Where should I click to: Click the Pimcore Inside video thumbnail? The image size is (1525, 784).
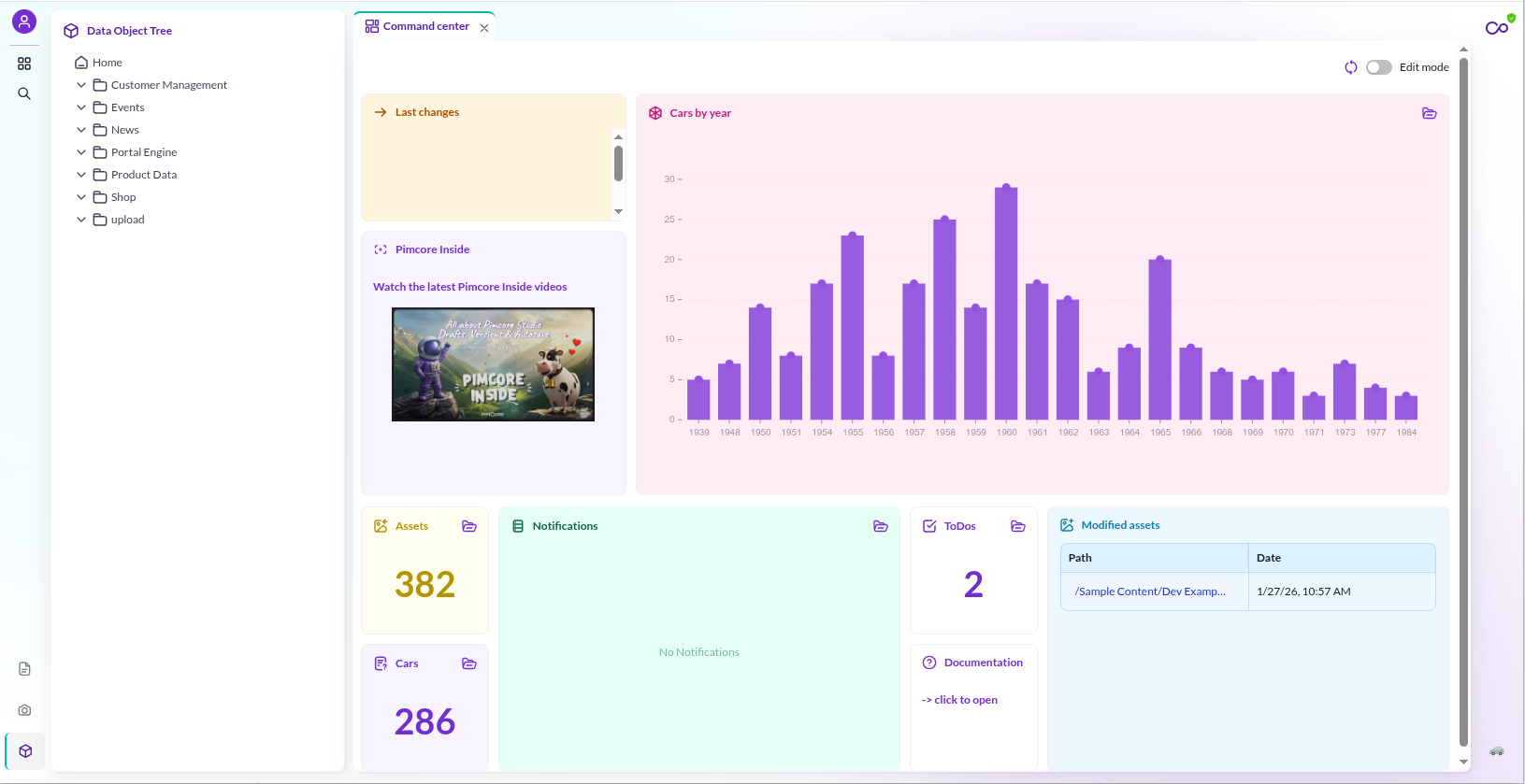(x=493, y=364)
